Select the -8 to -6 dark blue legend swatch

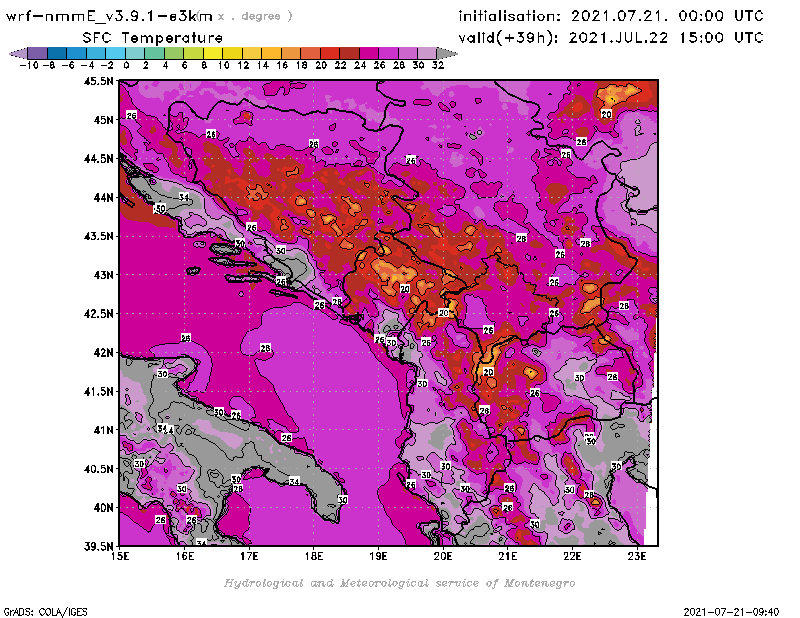click(x=57, y=54)
